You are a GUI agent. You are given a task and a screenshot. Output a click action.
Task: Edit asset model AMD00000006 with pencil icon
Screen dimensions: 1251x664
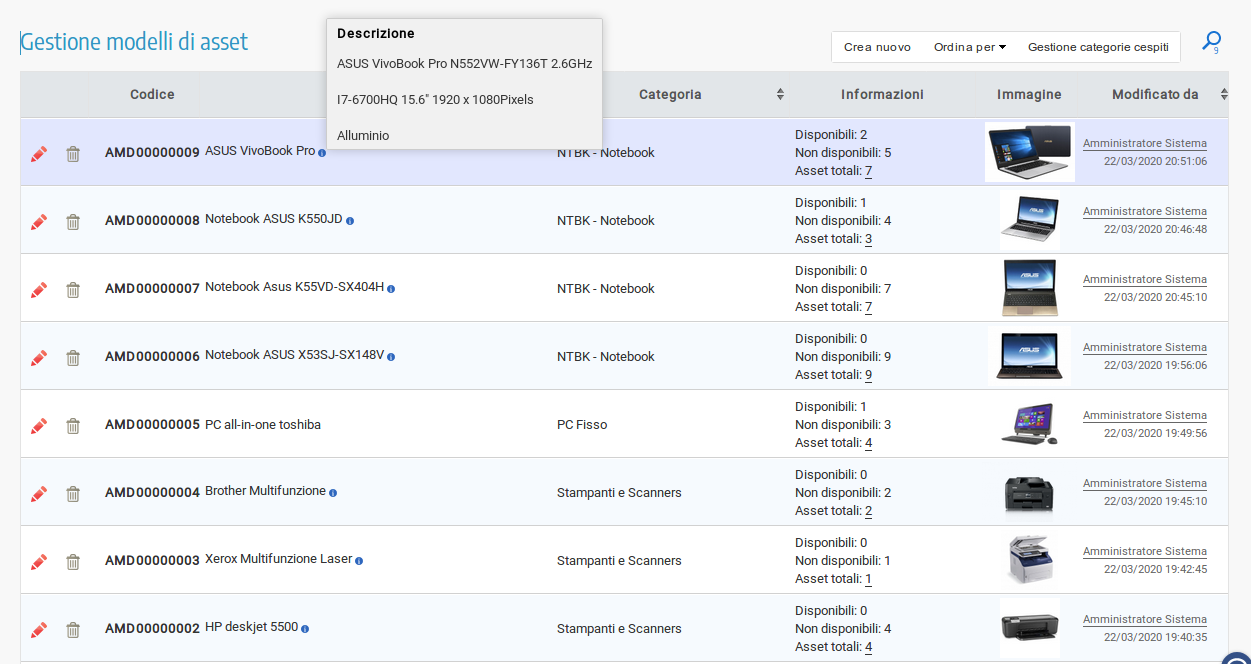39,358
